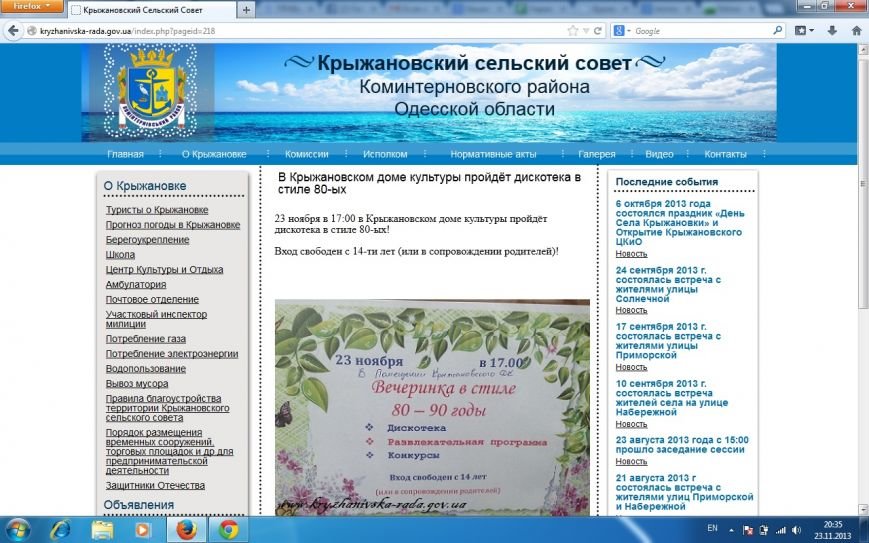869x543 pixels.
Task: Open Туристы о Крыжановке link
Action: [x=157, y=210]
